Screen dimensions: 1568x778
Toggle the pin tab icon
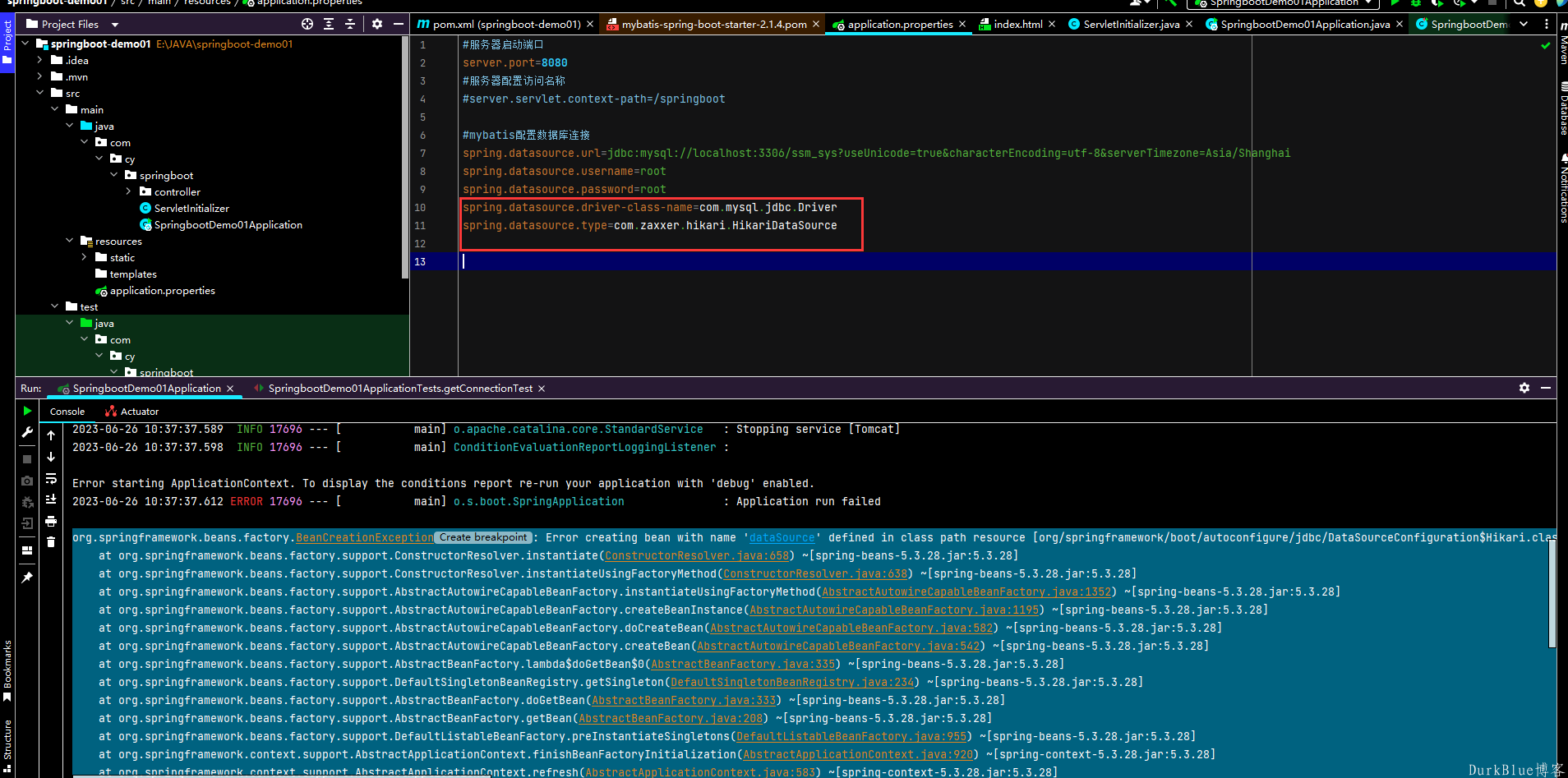coord(27,578)
